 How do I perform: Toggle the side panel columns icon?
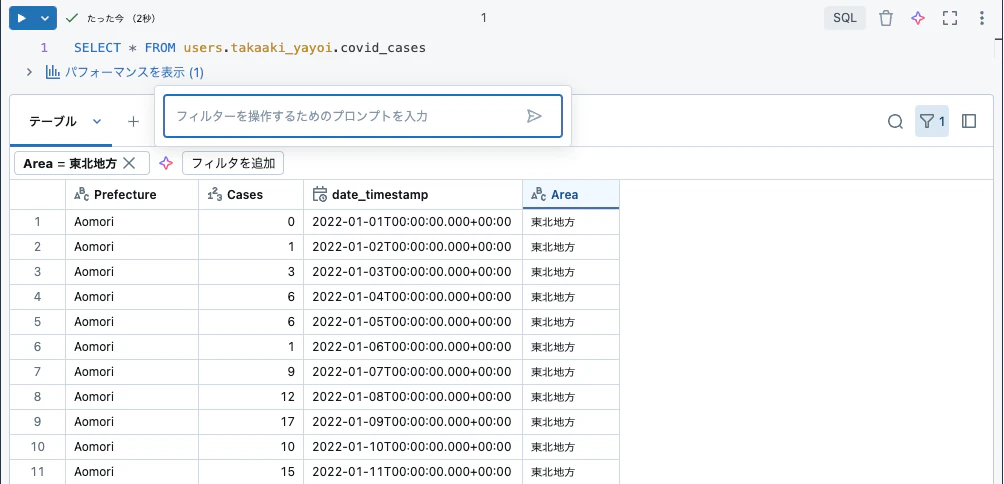pyautogui.click(x=969, y=121)
